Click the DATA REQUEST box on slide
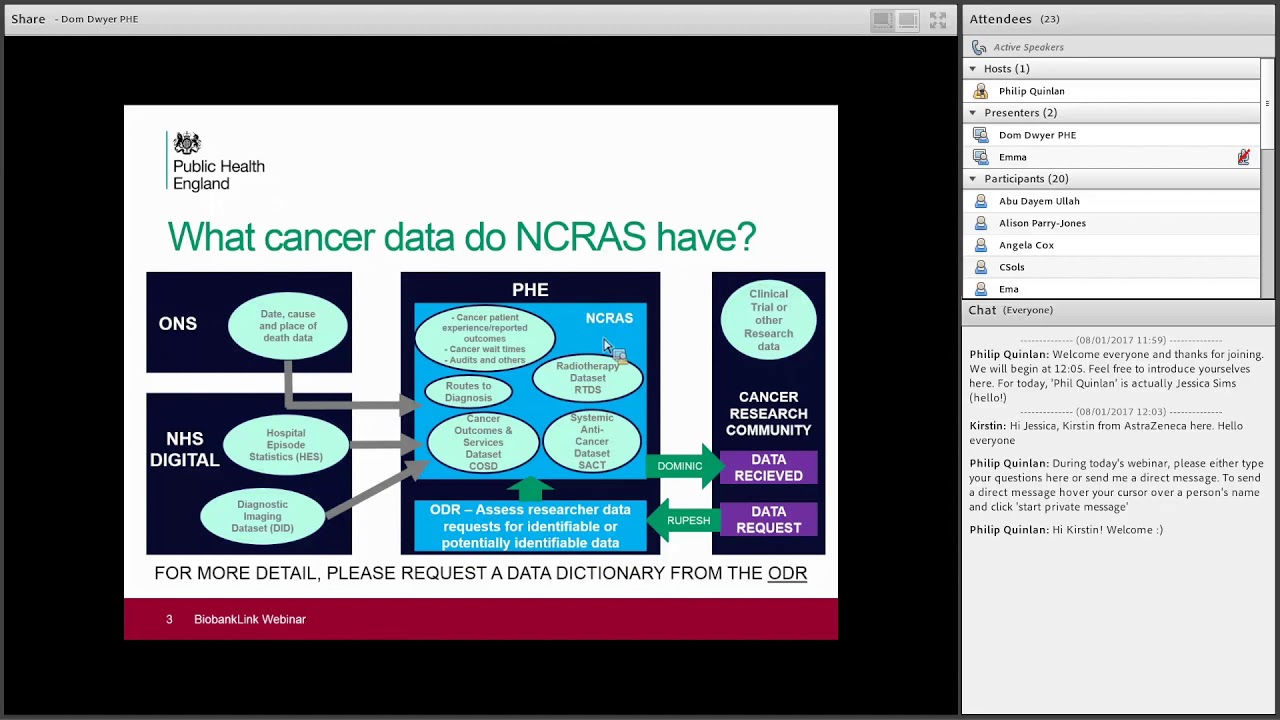Image resolution: width=1280 pixels, height=720 pixels. pyautogui.click(x=768, y=519)
